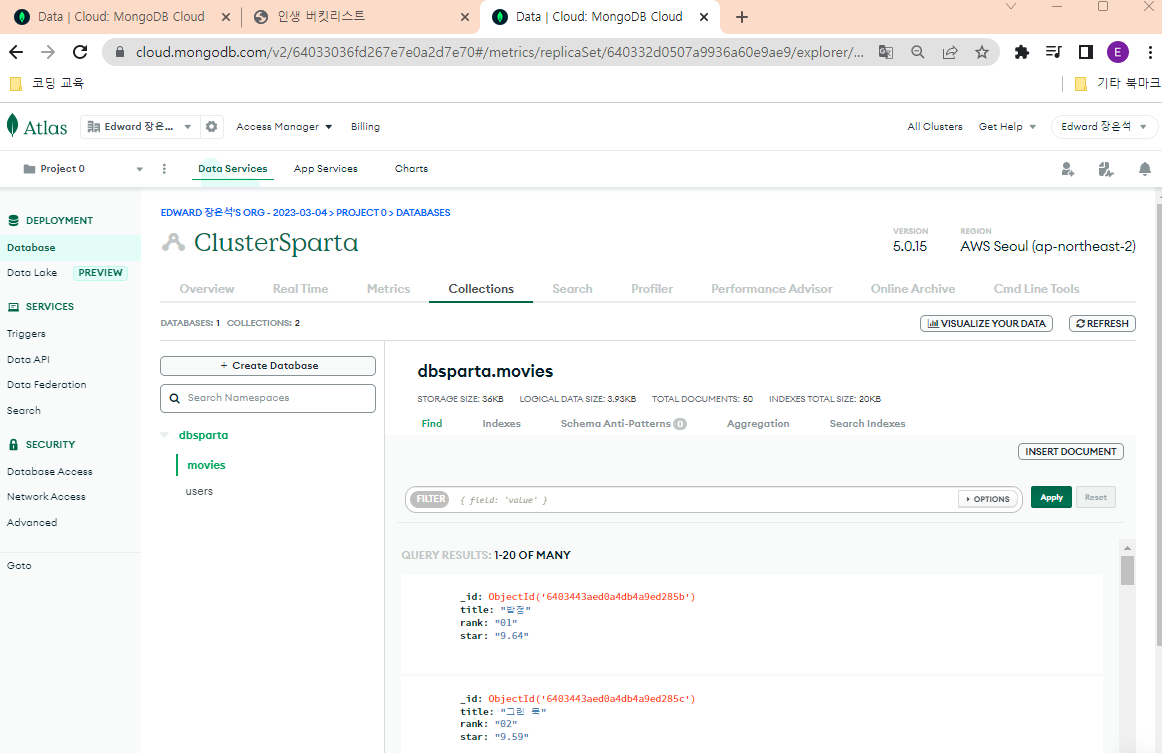Click site lock icon in address bar
This screenshot has width=1162, height=753.
click(x=120, y=52)
